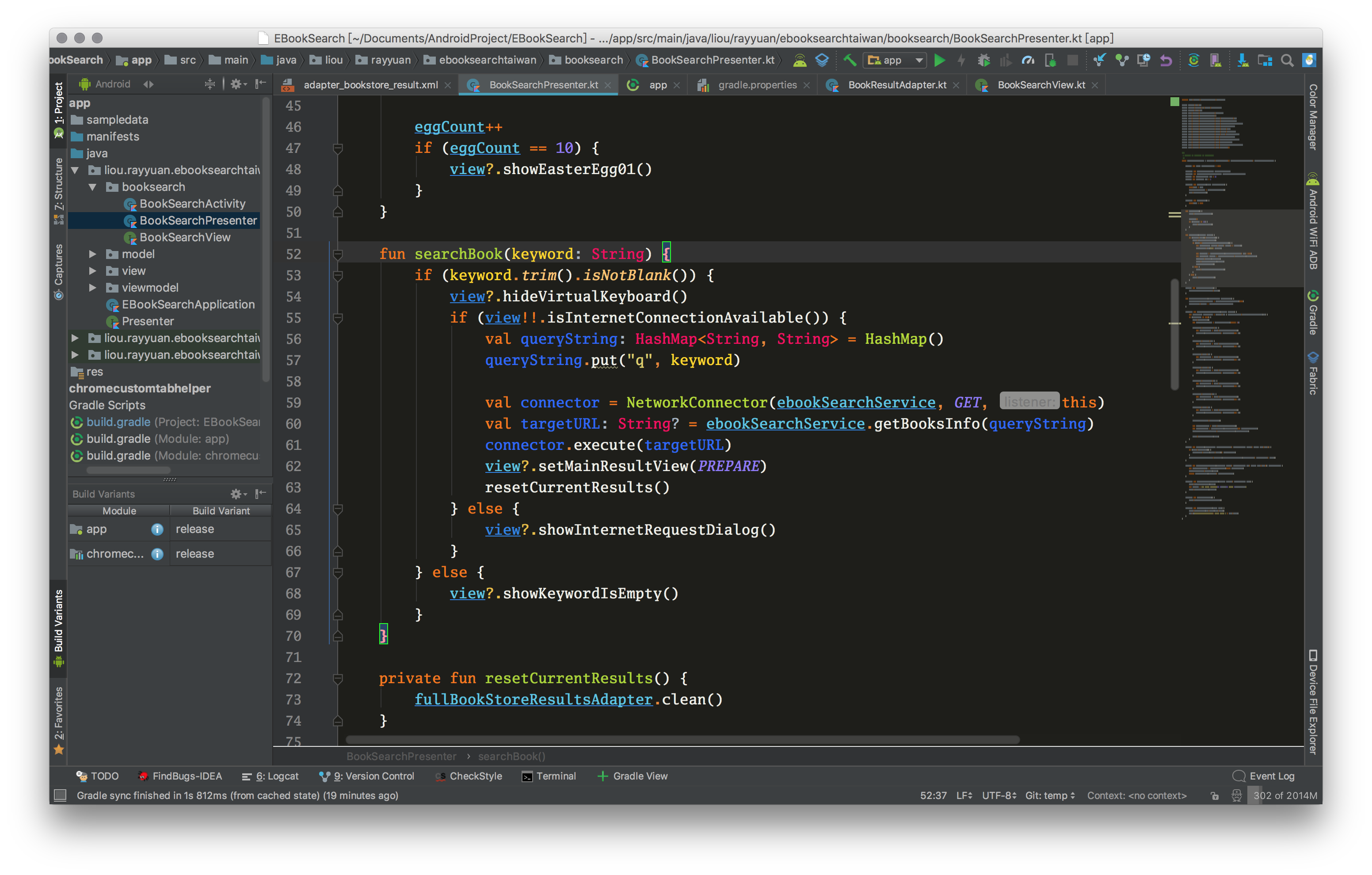Revert changes with the purple undo arrow

pyautogui.click(x=1166, y=61)
